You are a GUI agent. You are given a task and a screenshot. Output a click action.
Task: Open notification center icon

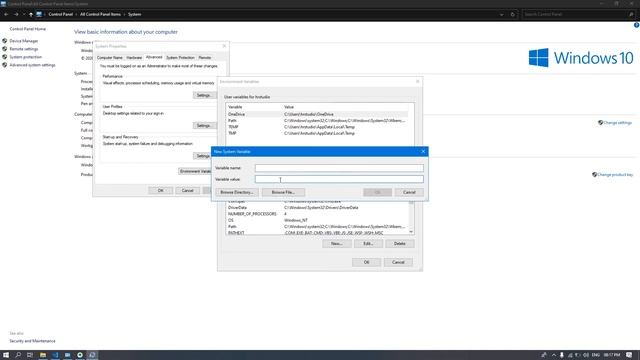pos(629,355)
